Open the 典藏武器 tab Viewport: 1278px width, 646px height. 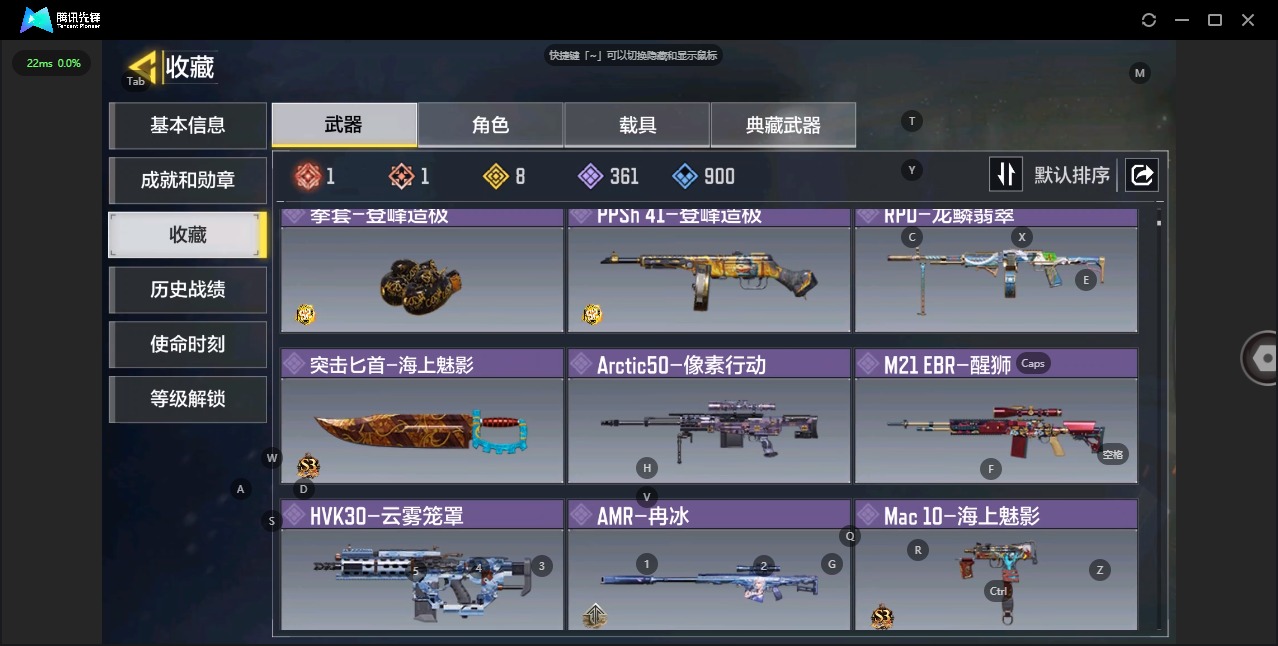(x=783, y=125)
